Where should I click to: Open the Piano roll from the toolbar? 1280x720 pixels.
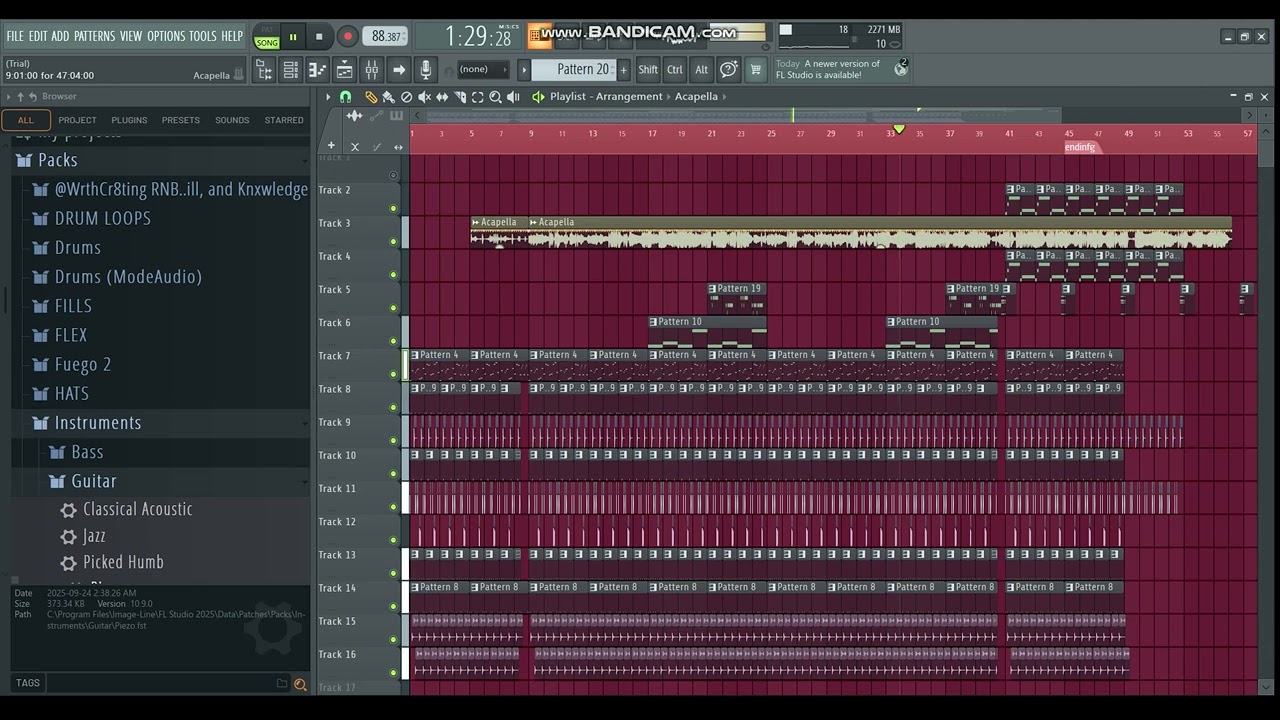point(318,70)
